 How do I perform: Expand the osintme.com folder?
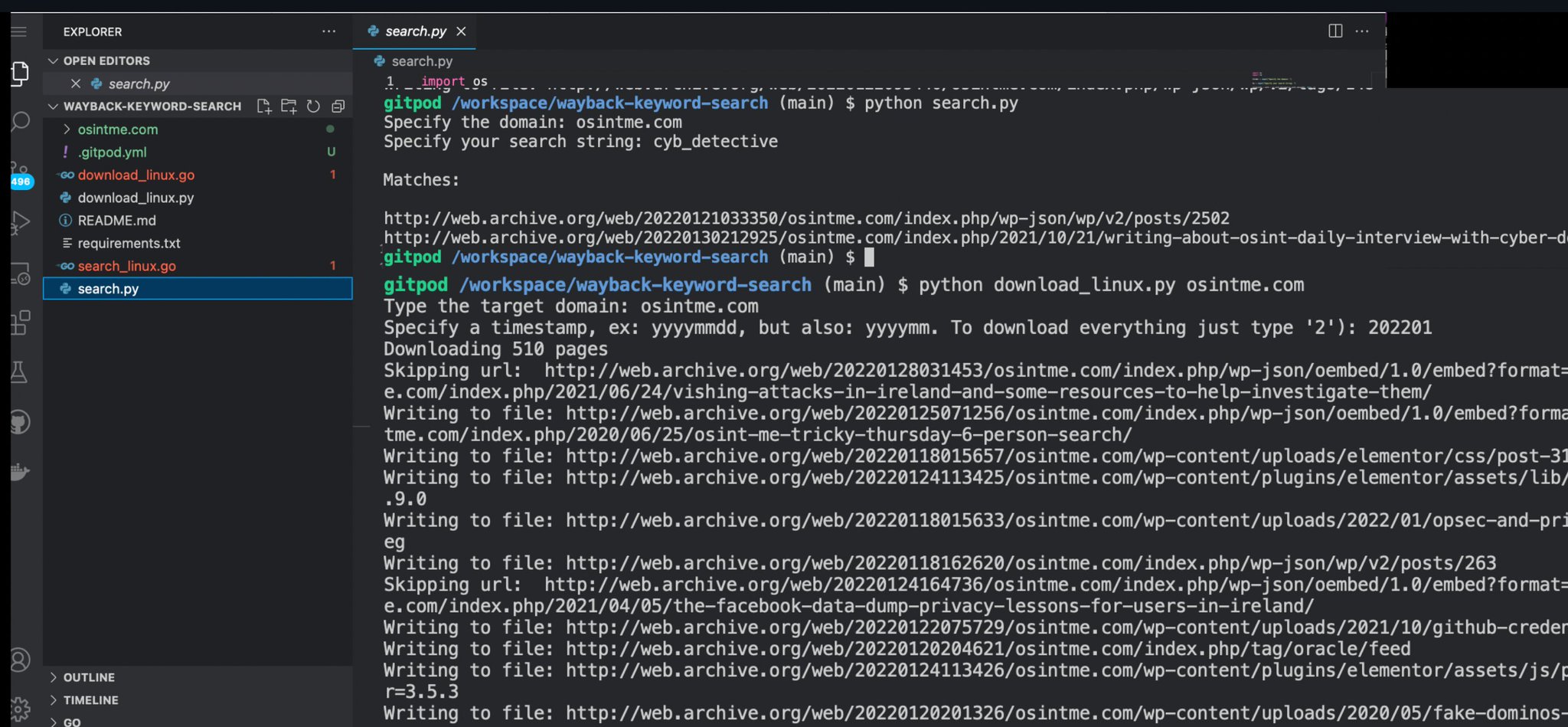pos(67,129)
